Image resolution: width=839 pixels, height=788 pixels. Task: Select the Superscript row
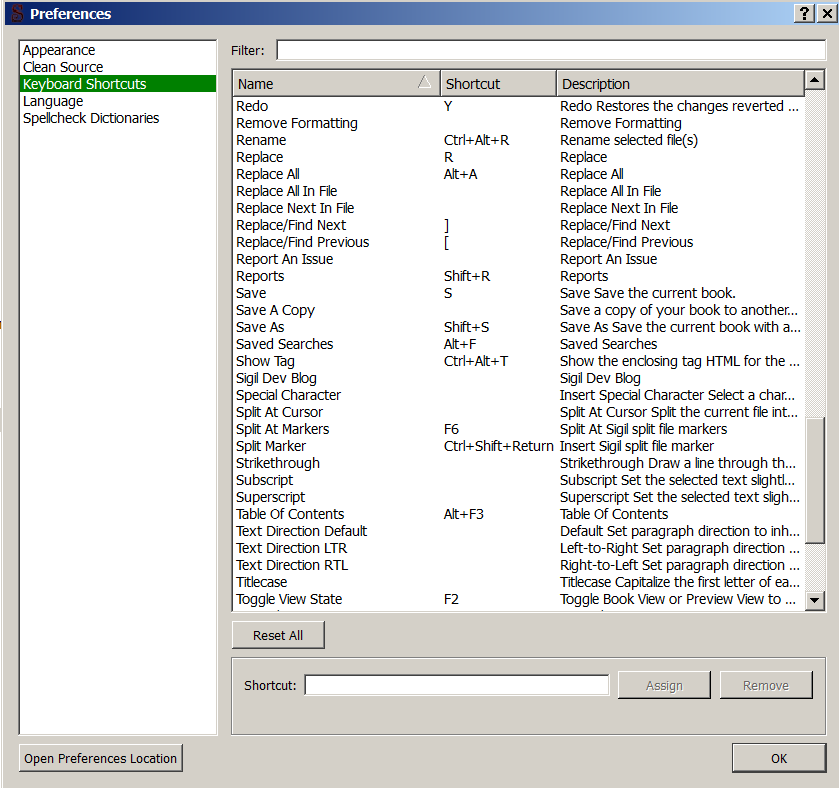(x=518, y=498)
